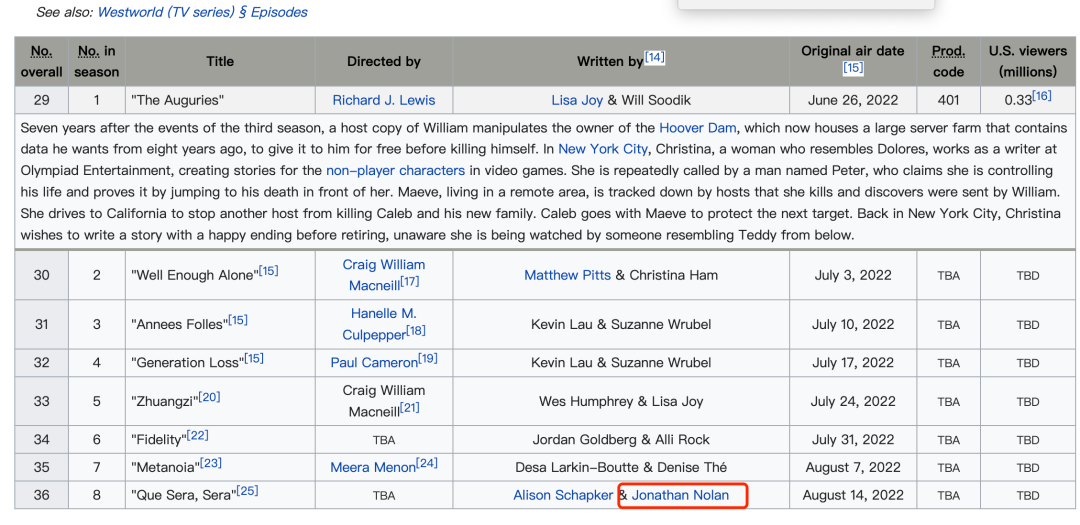Select overall episode number 29

click(x=41, y=100)
